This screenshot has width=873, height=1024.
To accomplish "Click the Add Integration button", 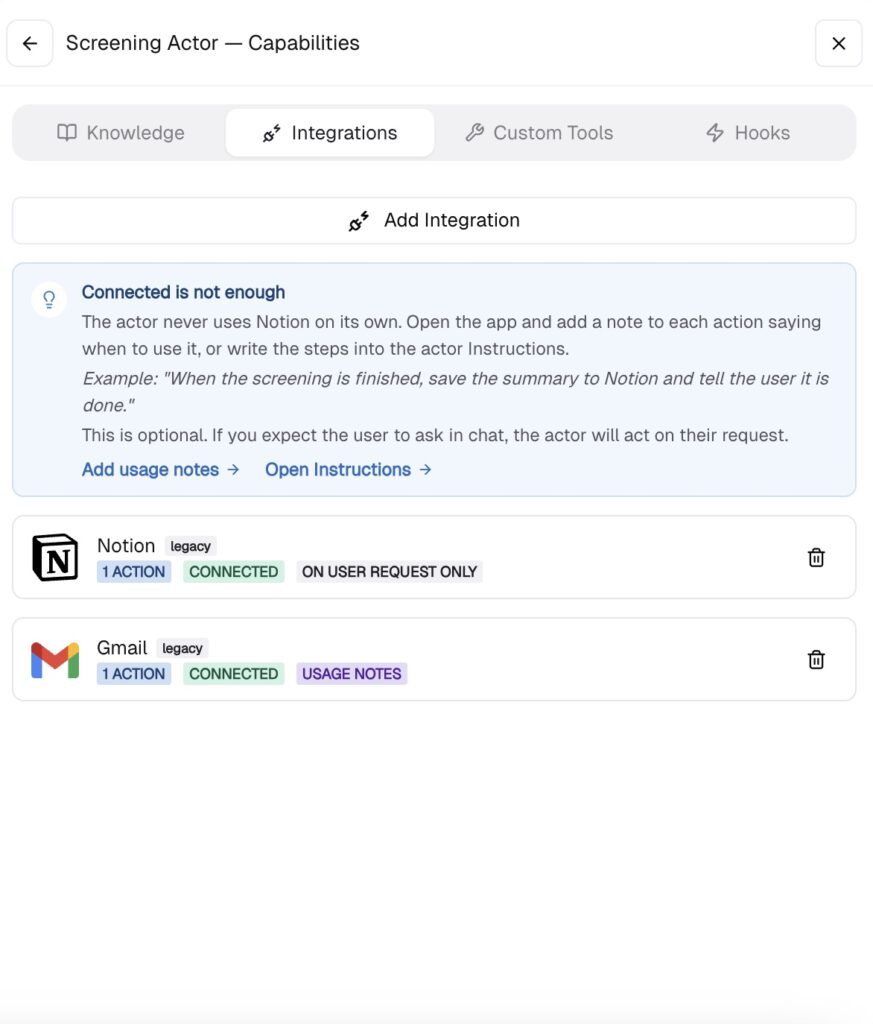I will (434, 221).
